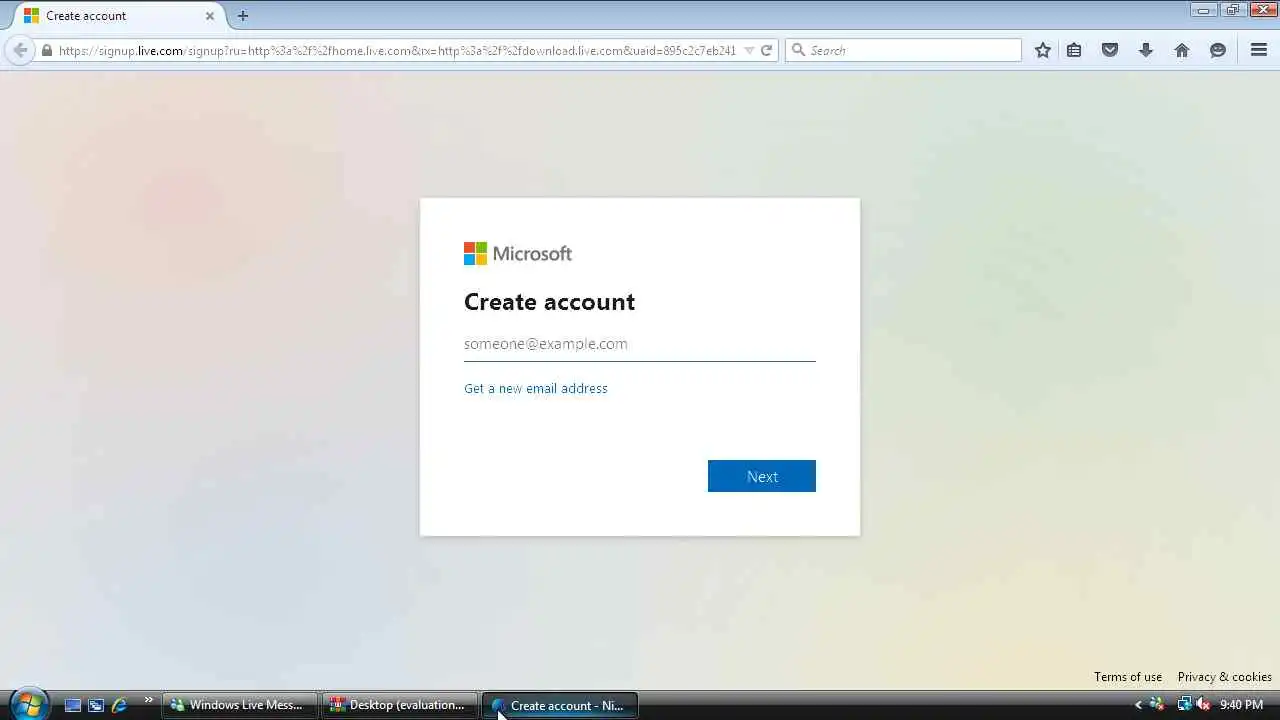1280x720 pixels.
Task: Open the downloads arrow icon
Action: (x=1146, y=50)
